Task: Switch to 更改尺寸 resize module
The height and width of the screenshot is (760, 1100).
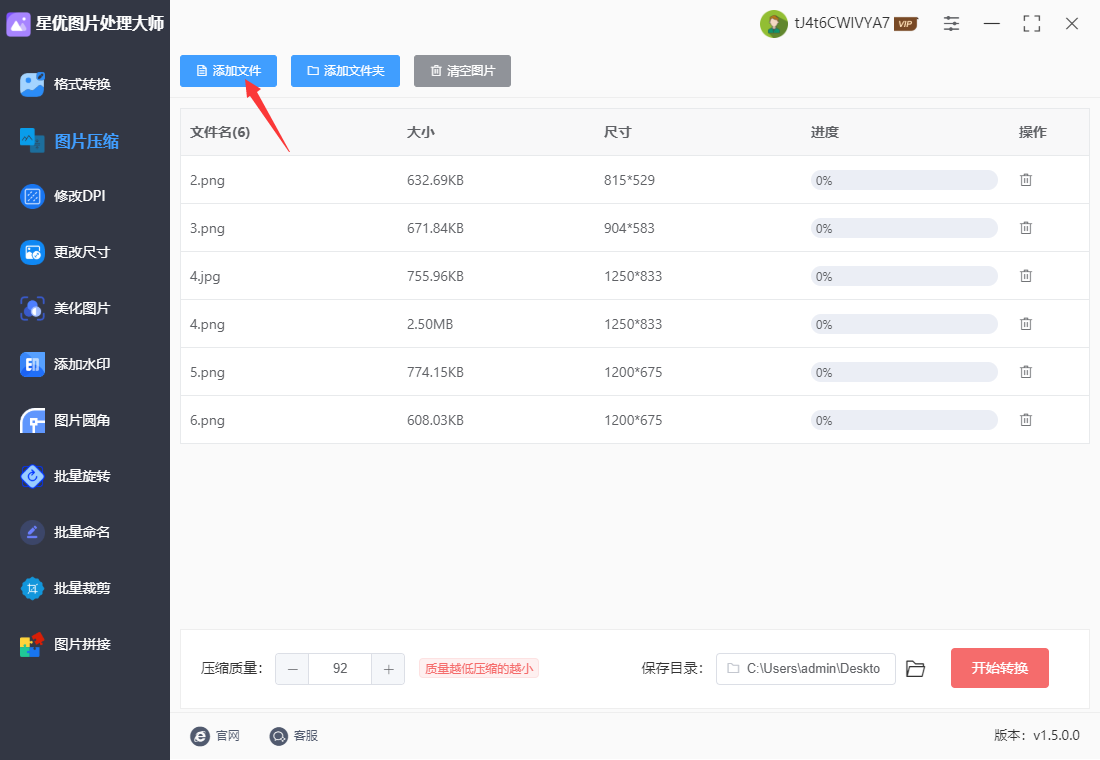Action: (x=65, y=252)
